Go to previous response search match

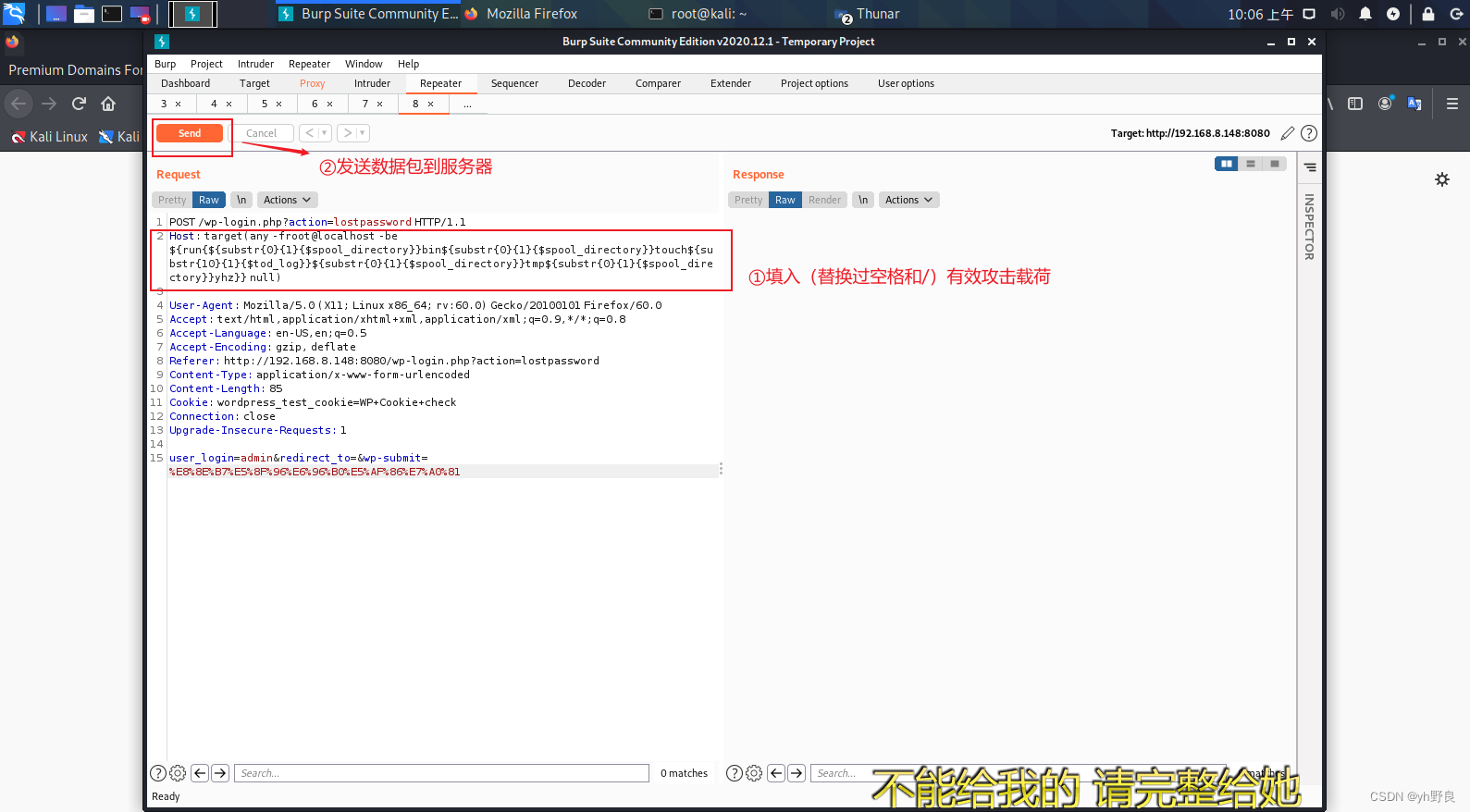click(x=776, y=773)
